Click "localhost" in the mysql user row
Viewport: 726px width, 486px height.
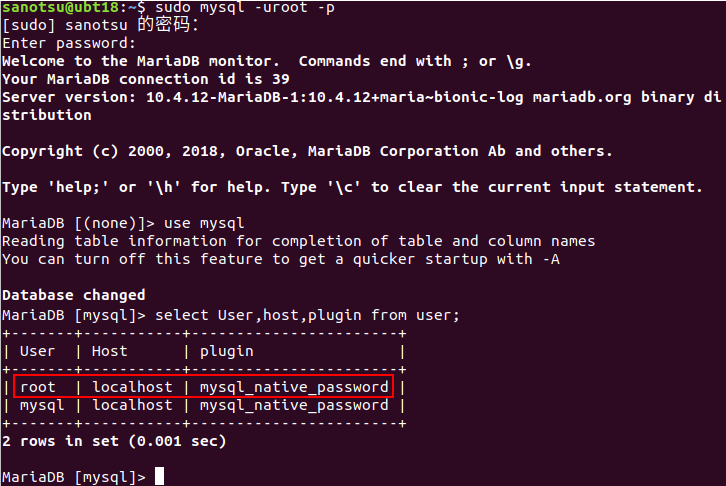[133, 405]
